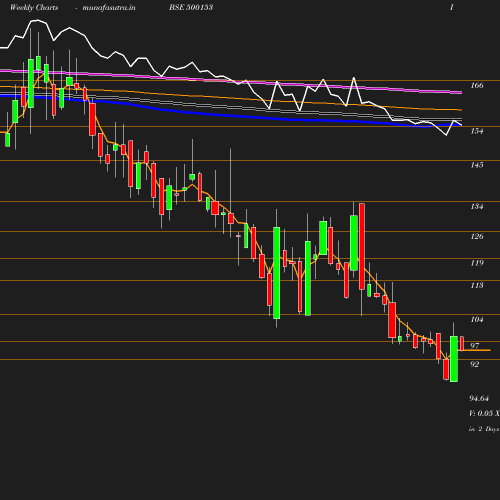Click the 94.64 last price value
The width and height of the screenshot is (500, 500).
pyautogui.click(x=479, y=398)
